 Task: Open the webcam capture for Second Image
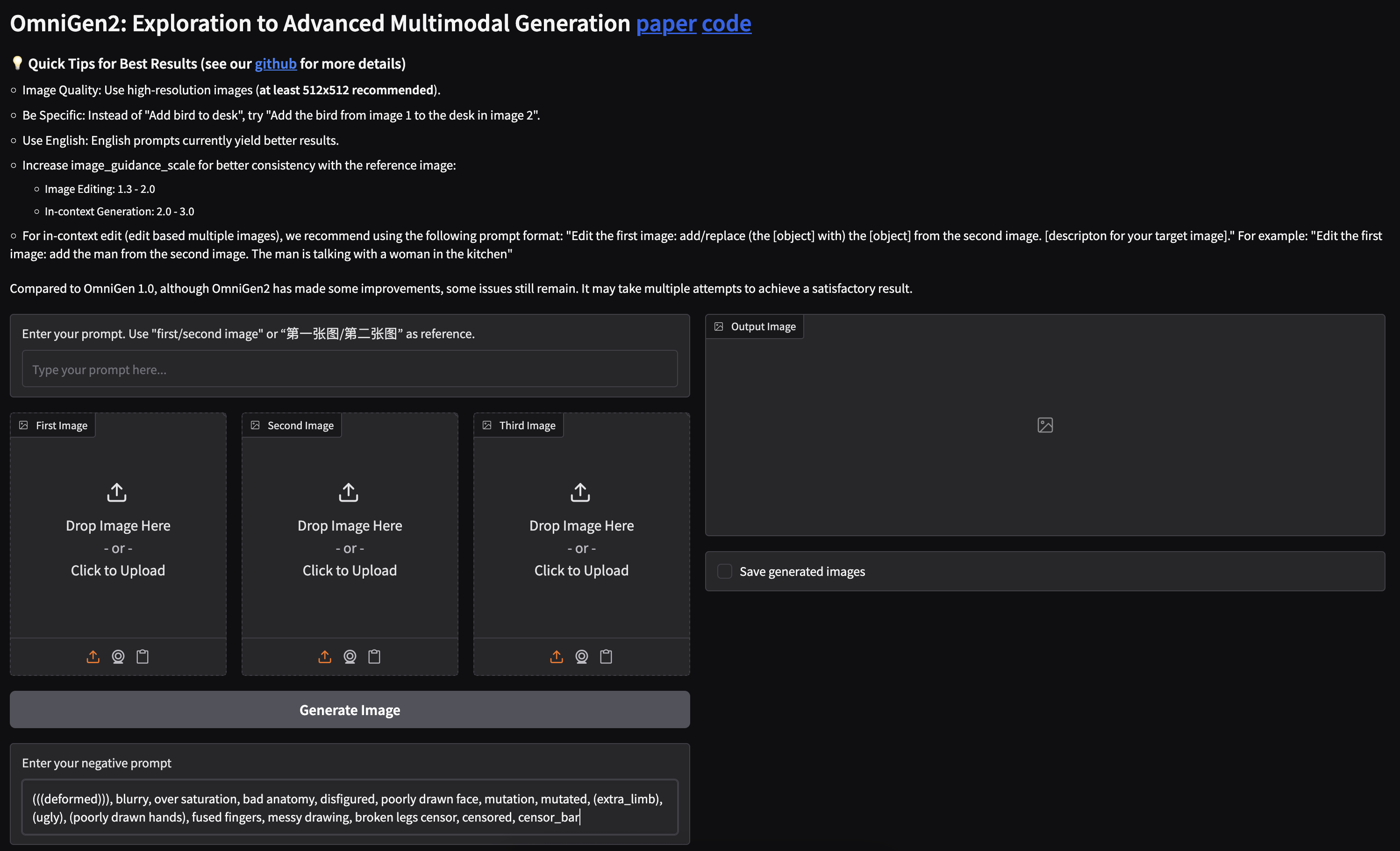[350, 657]
